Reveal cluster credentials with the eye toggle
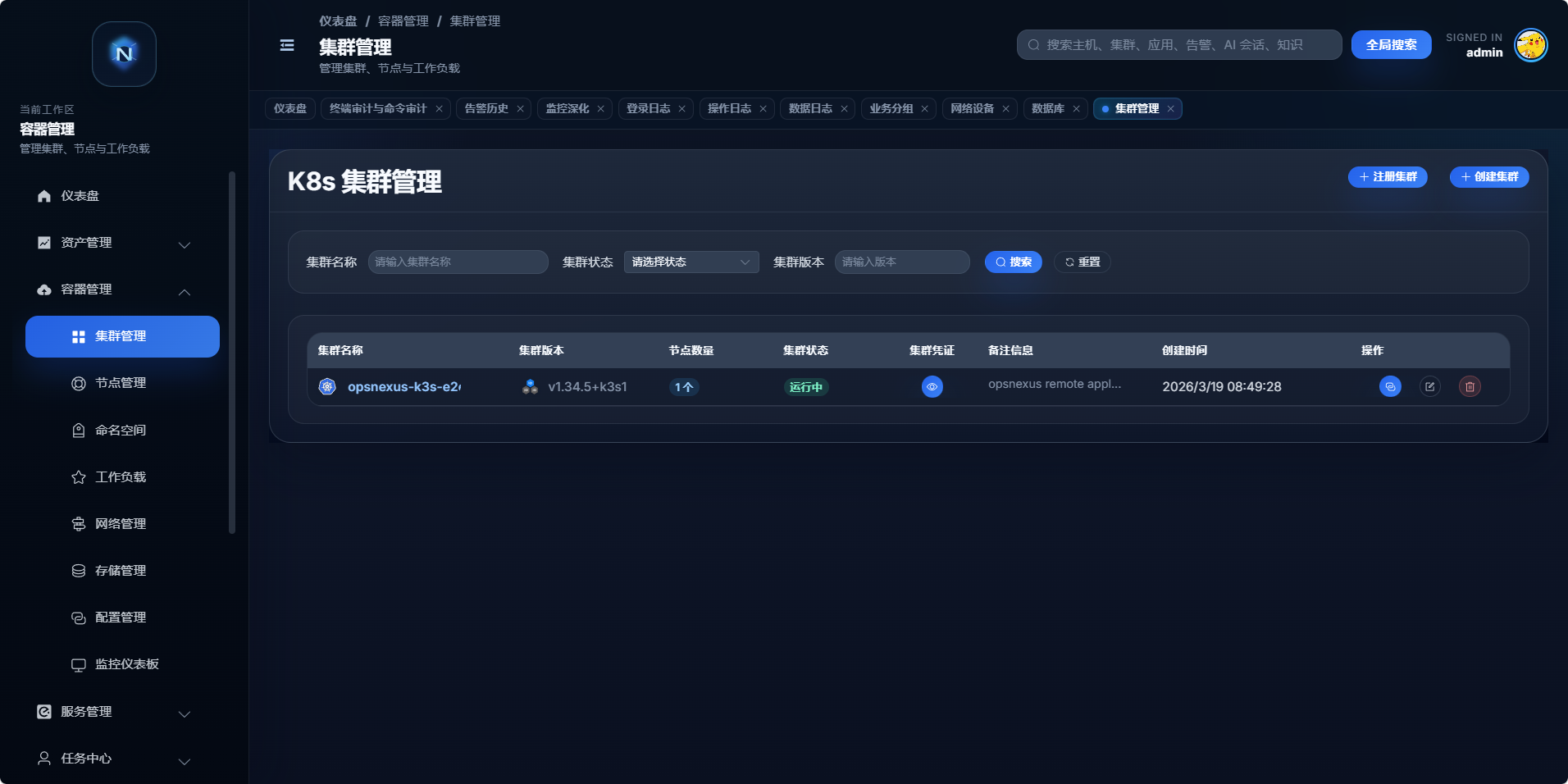 (x=932, y=386)
